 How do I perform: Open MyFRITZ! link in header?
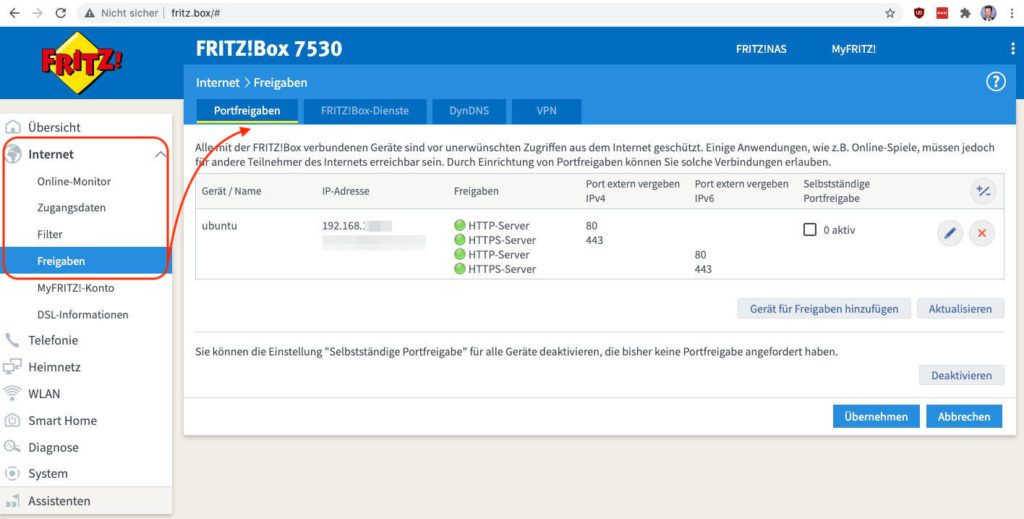point(854,49)
